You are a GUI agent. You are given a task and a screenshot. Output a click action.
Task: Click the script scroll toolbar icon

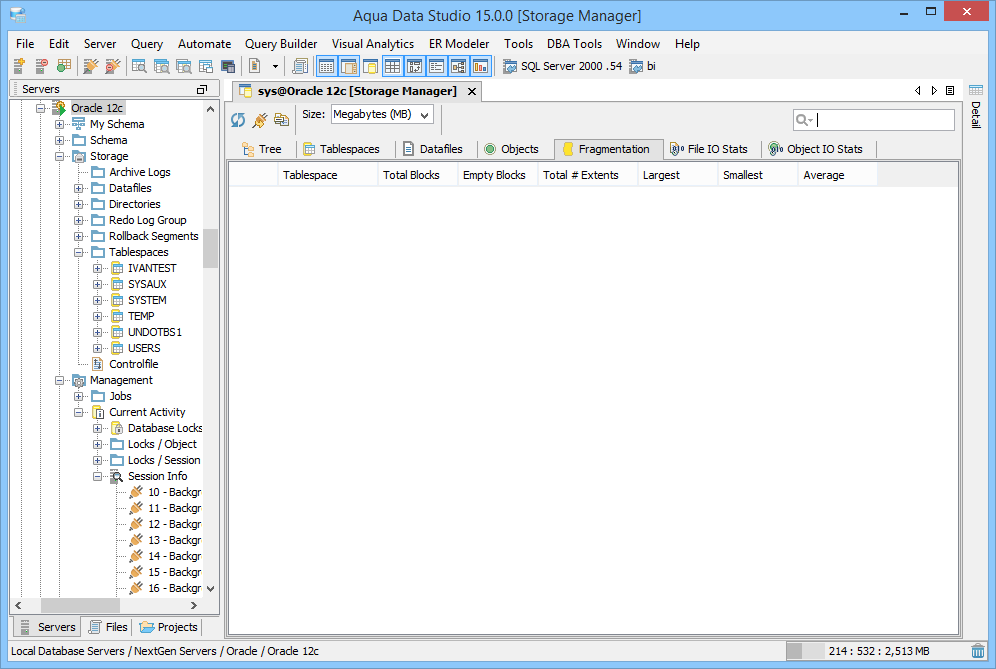pos(300,65)
